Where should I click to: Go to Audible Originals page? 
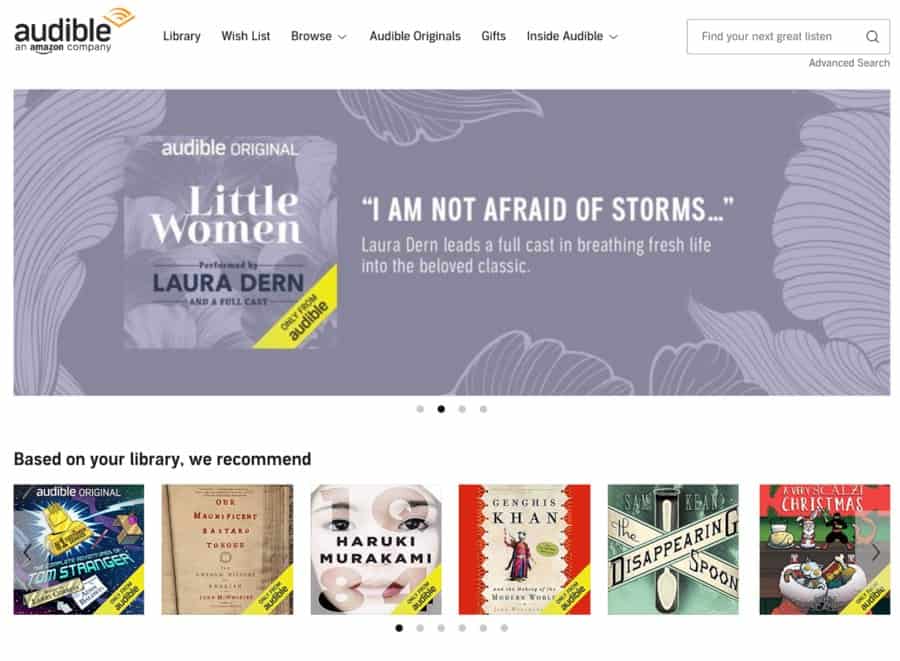pyautogui.click(x=415, y=36)
